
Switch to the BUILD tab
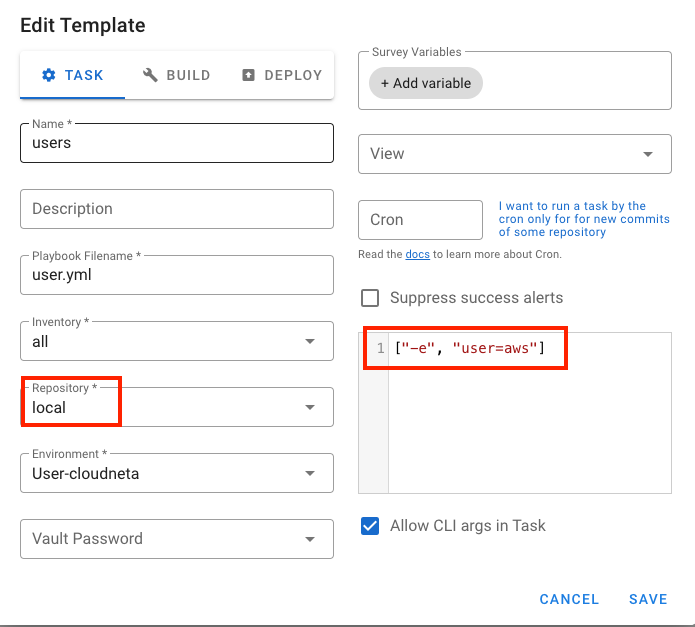click(x=176, y=75)
